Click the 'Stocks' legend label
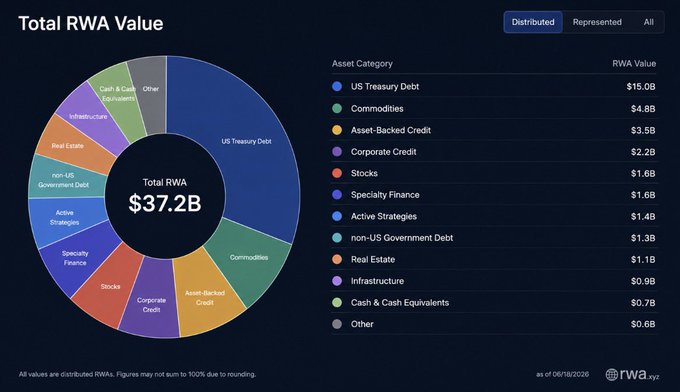The width and height of the screenshot is (680, 392). click(x=364, y=173)
